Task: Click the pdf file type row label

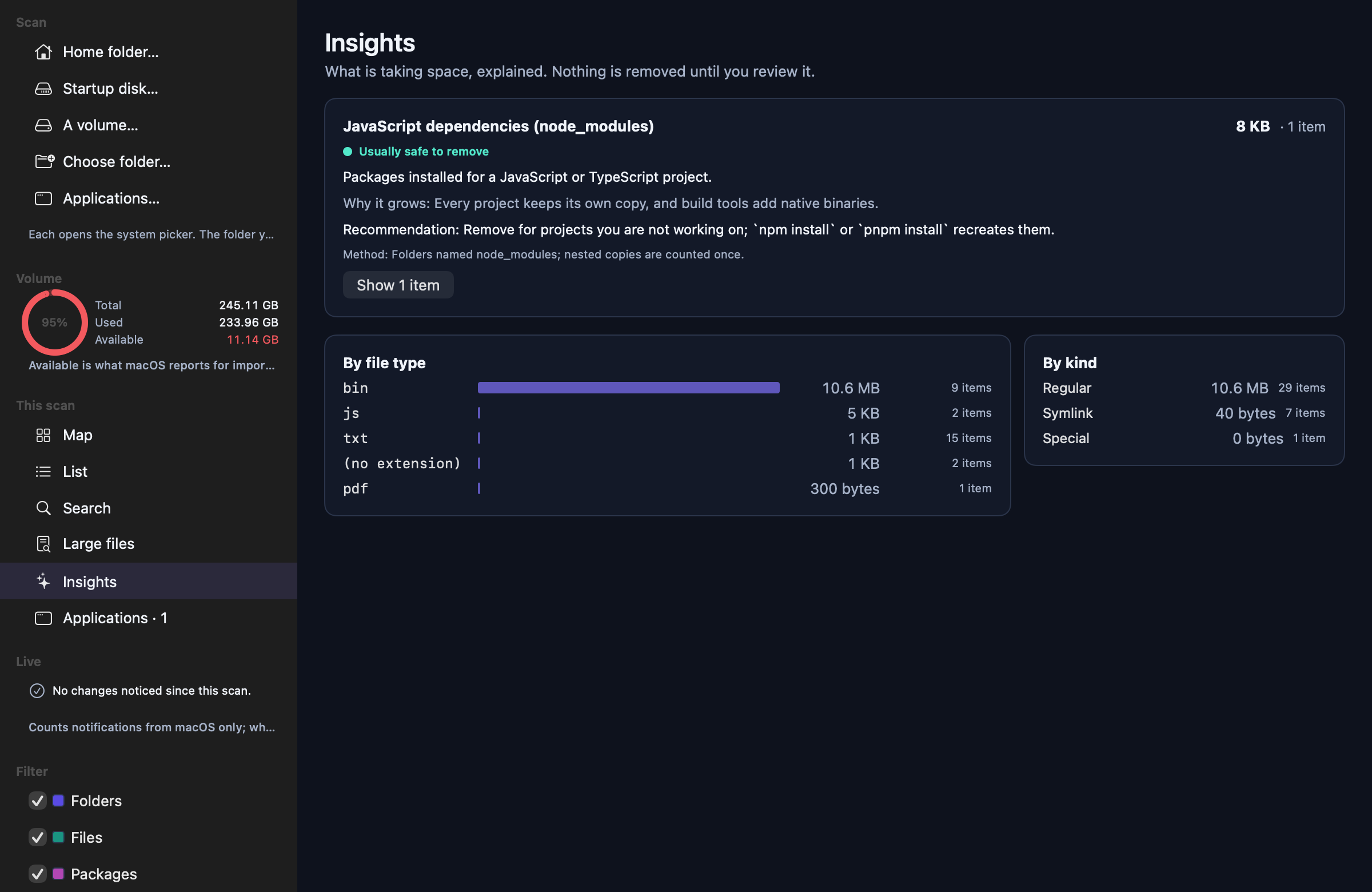Action: coord(355,489)
